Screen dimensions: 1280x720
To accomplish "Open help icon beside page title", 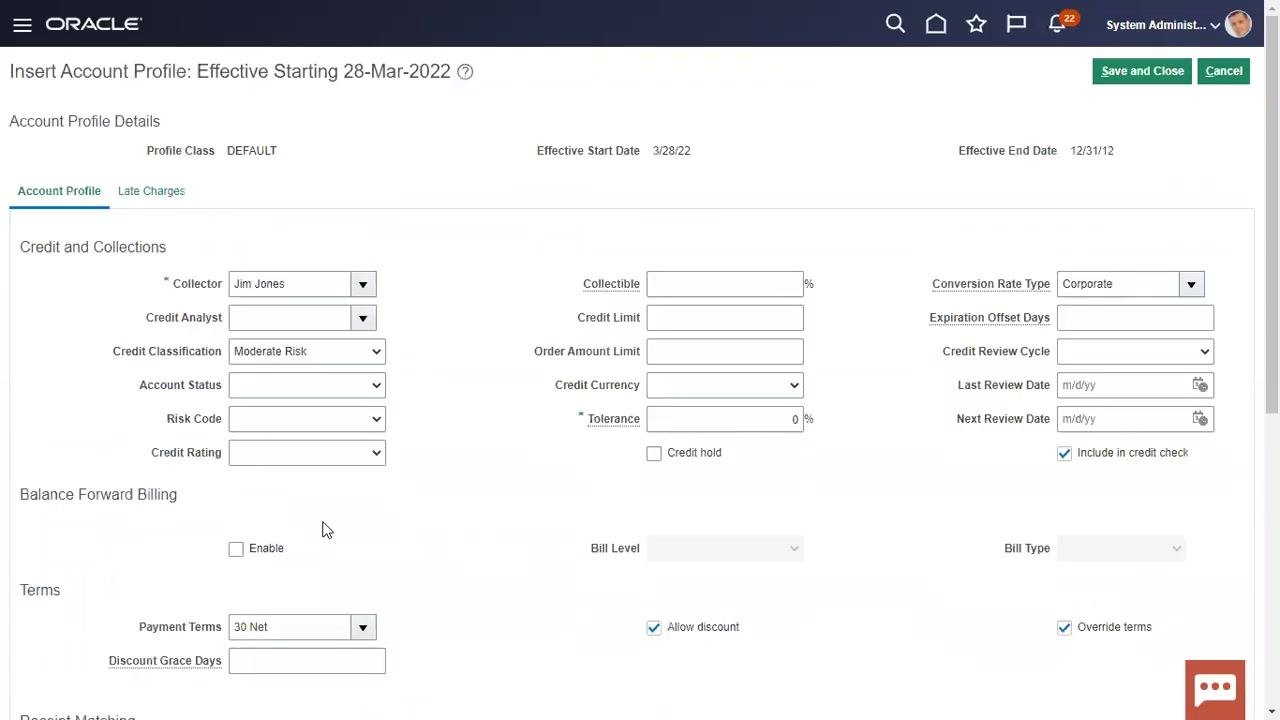I will [x=465, y=72].
